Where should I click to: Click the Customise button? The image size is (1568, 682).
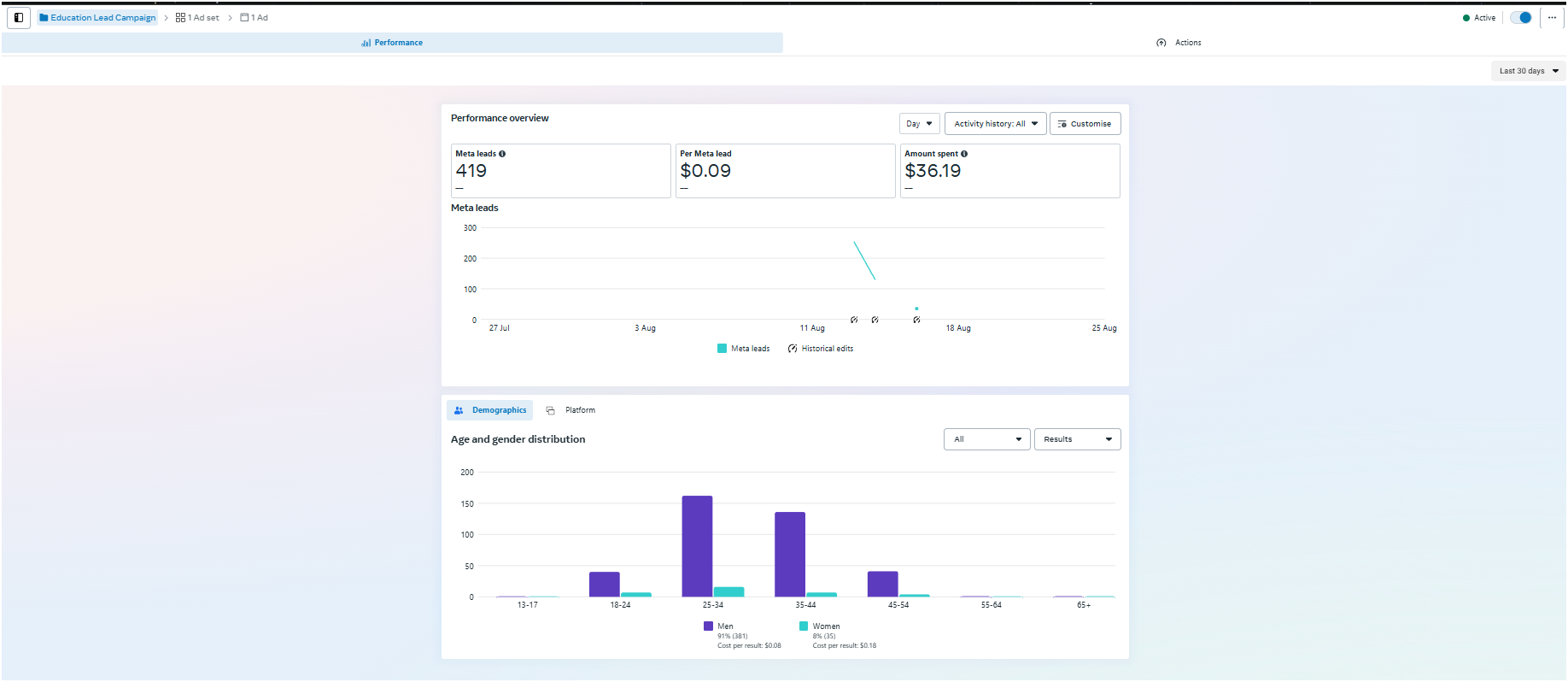pyautogui.click(x=1085, y=124)
